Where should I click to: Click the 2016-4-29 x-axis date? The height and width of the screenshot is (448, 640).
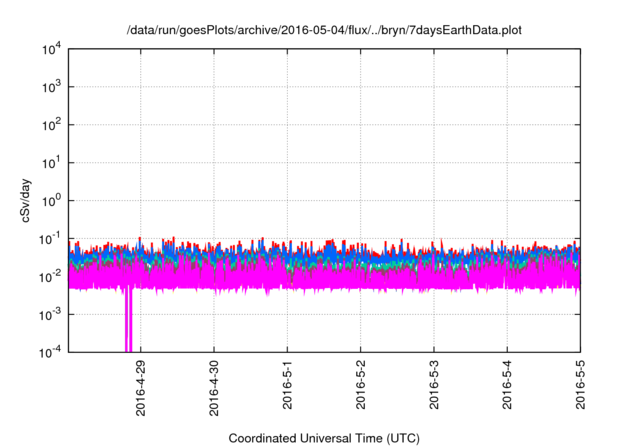[x=140, y=388]
